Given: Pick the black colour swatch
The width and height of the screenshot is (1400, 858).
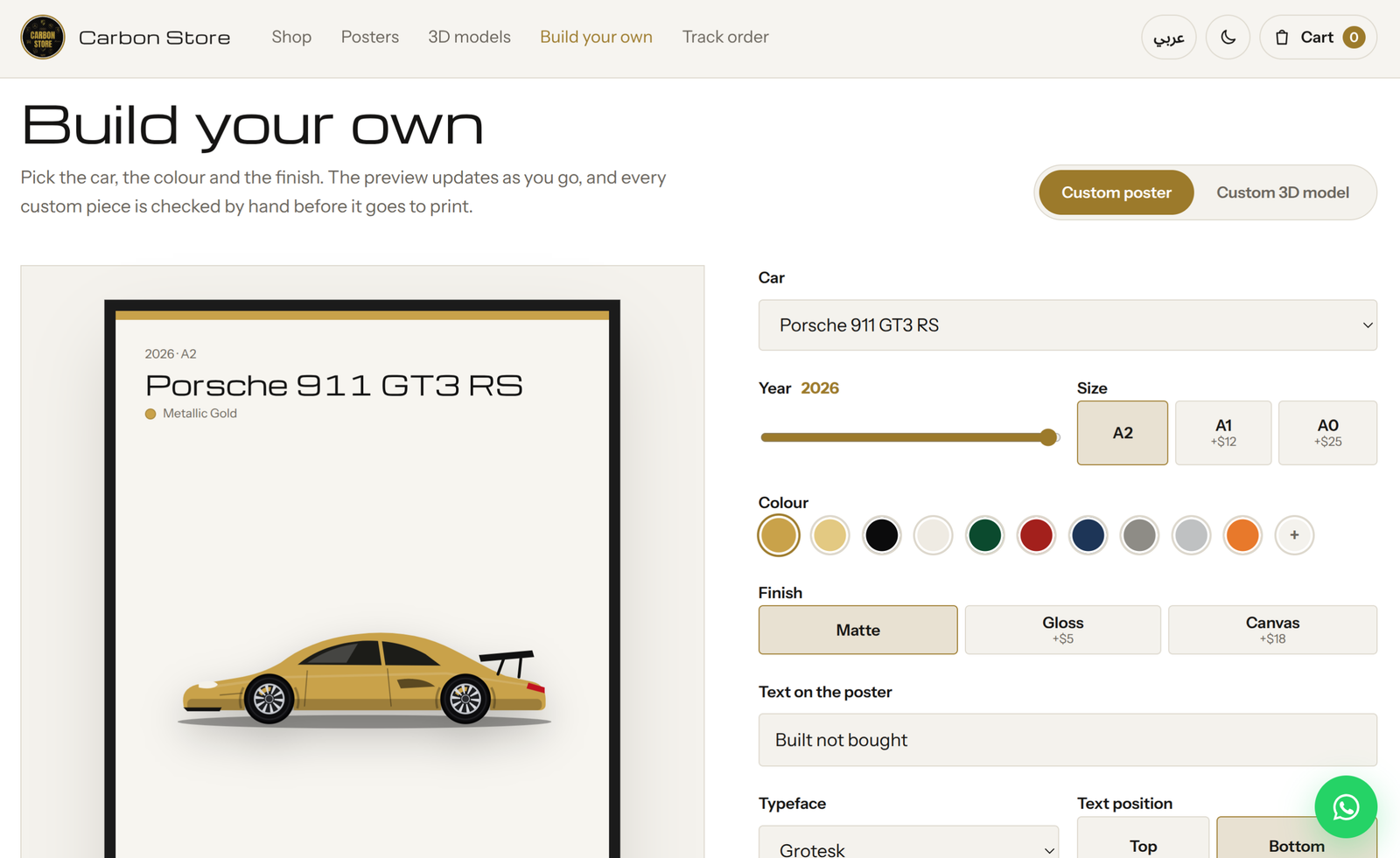Looking at the screenshot, I should pos(881,535).
